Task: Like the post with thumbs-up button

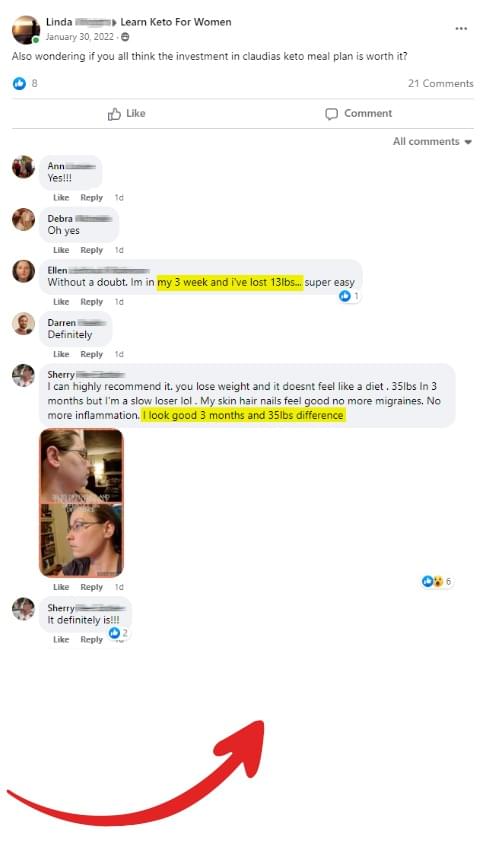Action: [x=126, y=114]
